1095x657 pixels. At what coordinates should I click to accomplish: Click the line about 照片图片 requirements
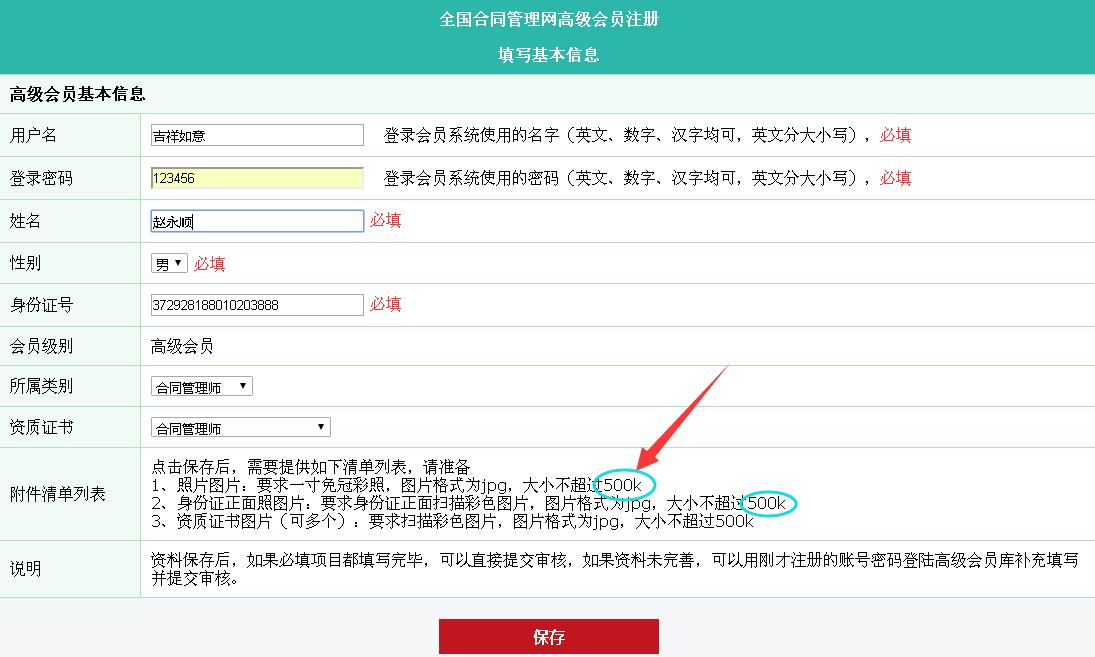coord(396,485)
